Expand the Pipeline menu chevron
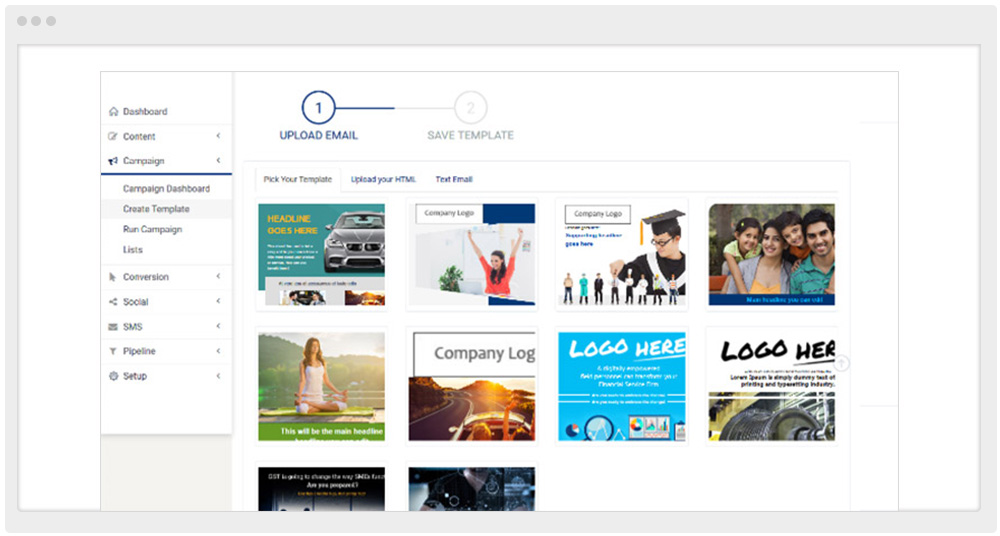Image resolution: width=1000 pixels, height=536 pixels. click(x=218, y=351)
